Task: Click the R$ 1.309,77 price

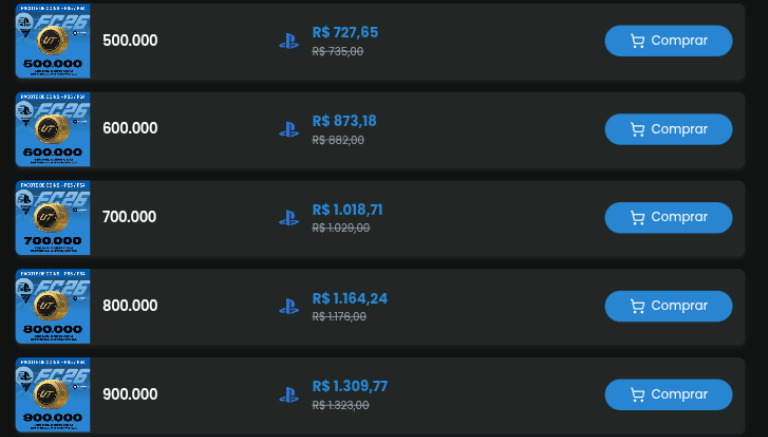Action: (349, 386)
